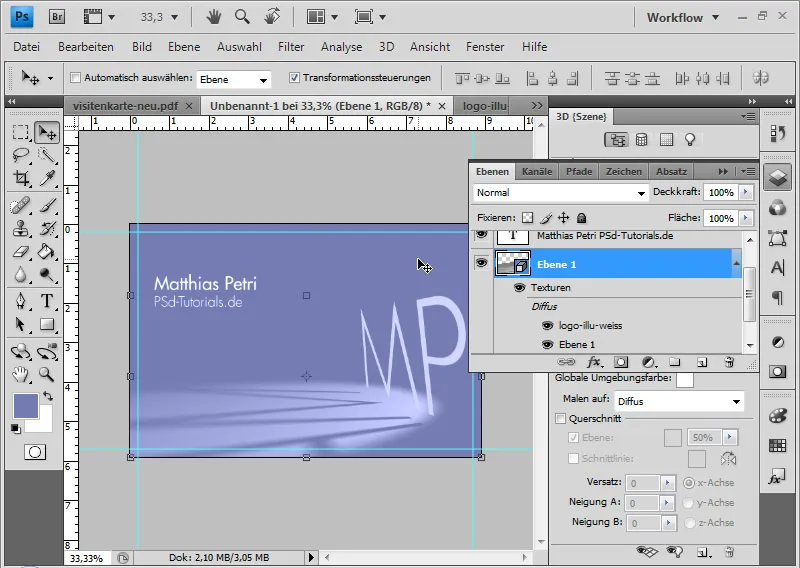Click align top edges button
The height and width of the screenshot is (568, 800).
click(x=461, y=79)
